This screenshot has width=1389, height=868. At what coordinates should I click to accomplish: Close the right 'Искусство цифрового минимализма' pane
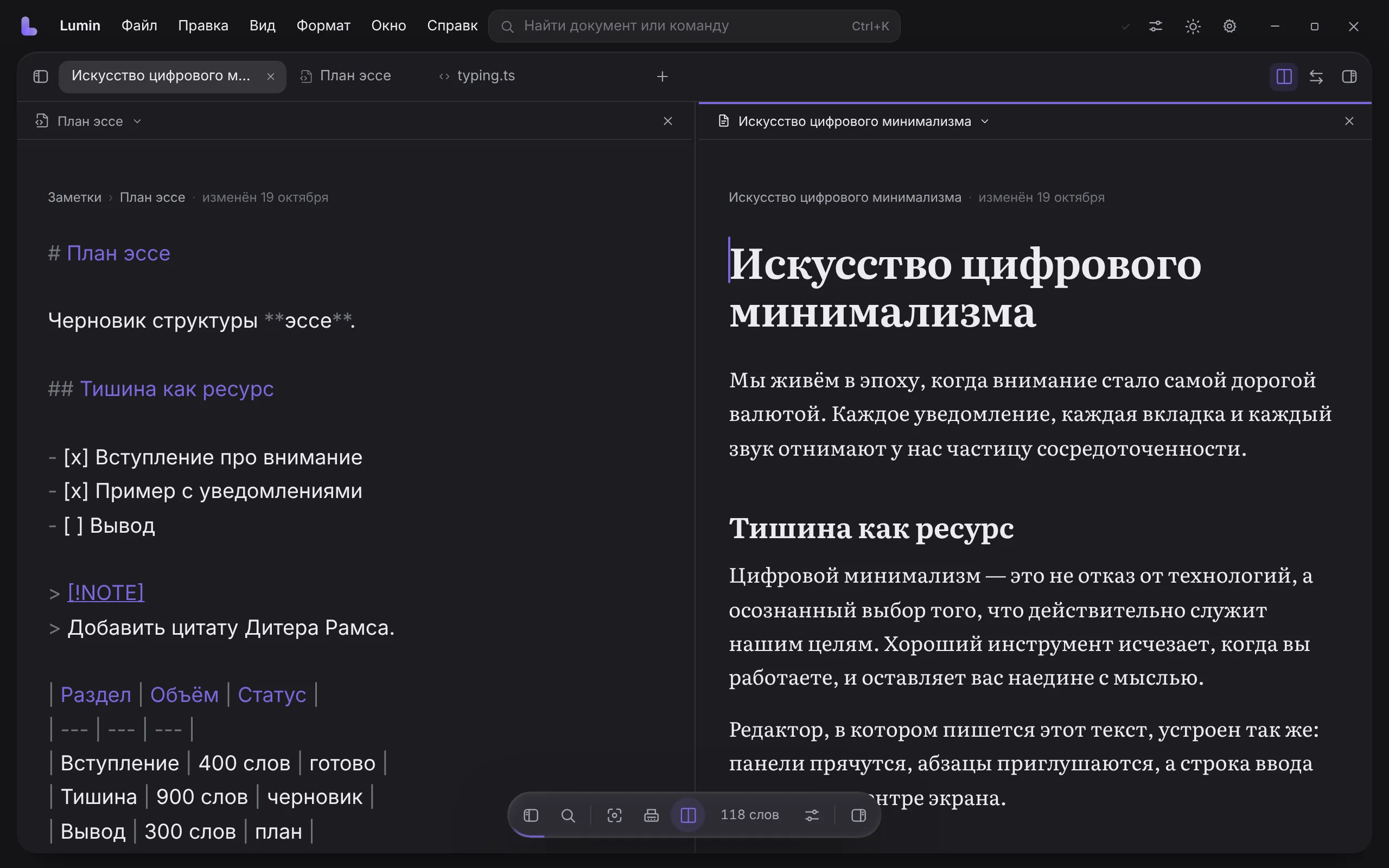coord(1349,121)
